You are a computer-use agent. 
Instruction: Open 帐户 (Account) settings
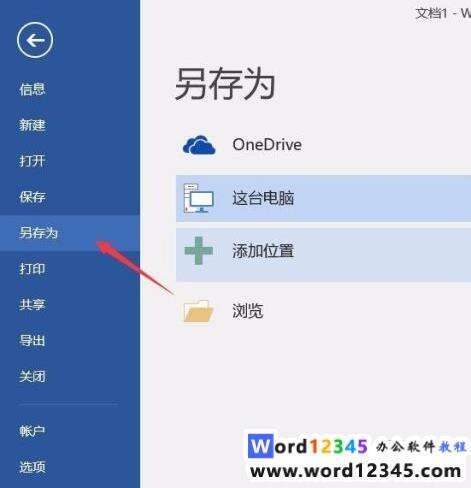pos(32,431)
